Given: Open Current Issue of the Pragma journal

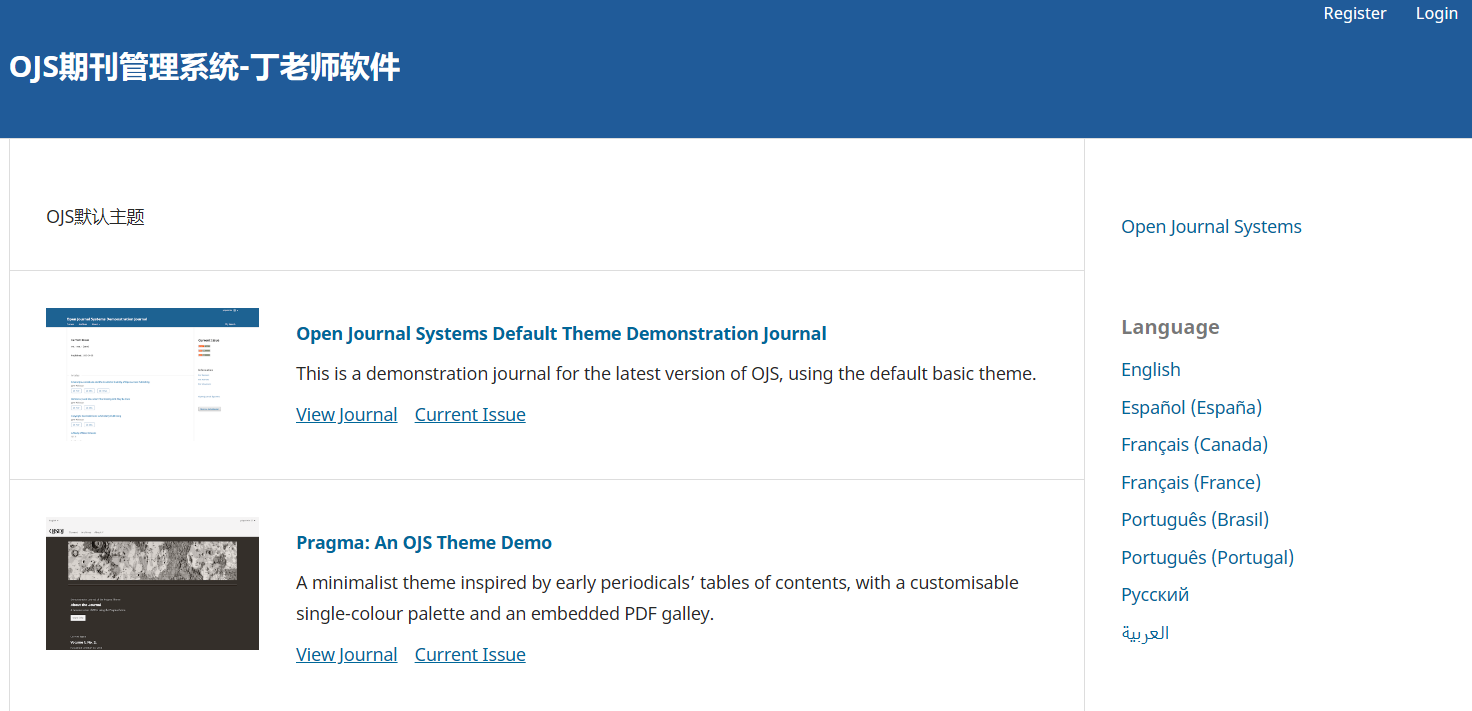Looking at the screenshot, I should 470,655.
